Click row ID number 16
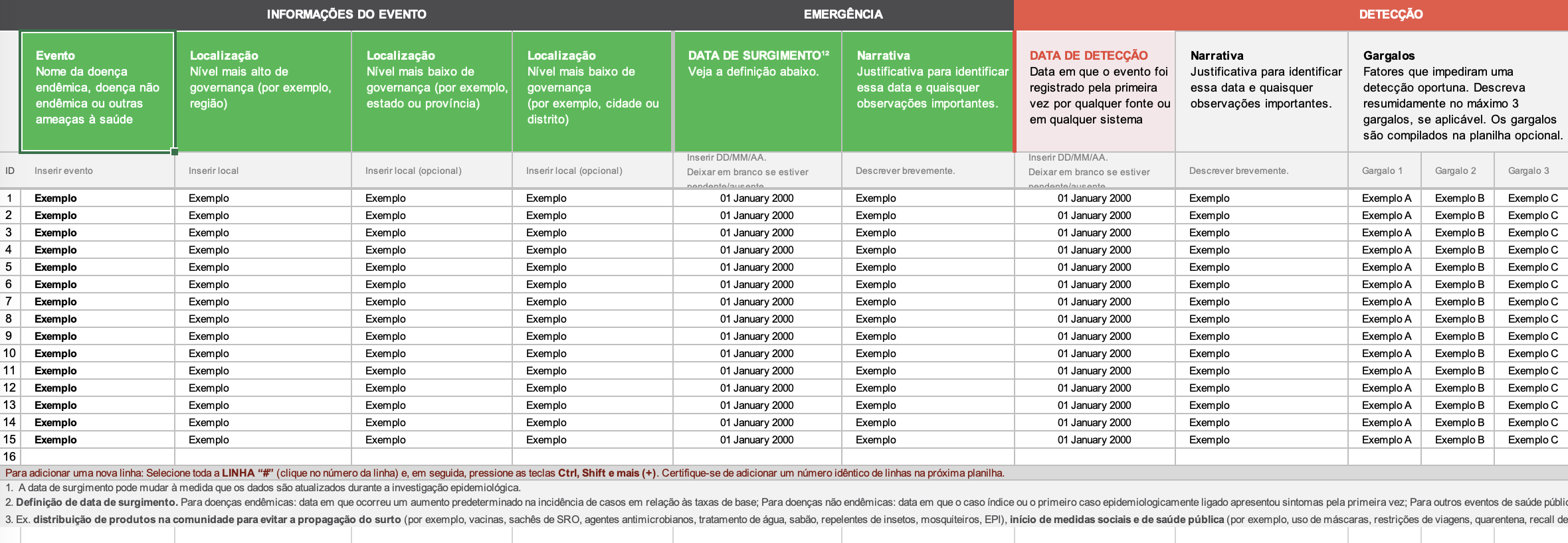The width and height of the screenshot is (1568, 543). point(9,457)
